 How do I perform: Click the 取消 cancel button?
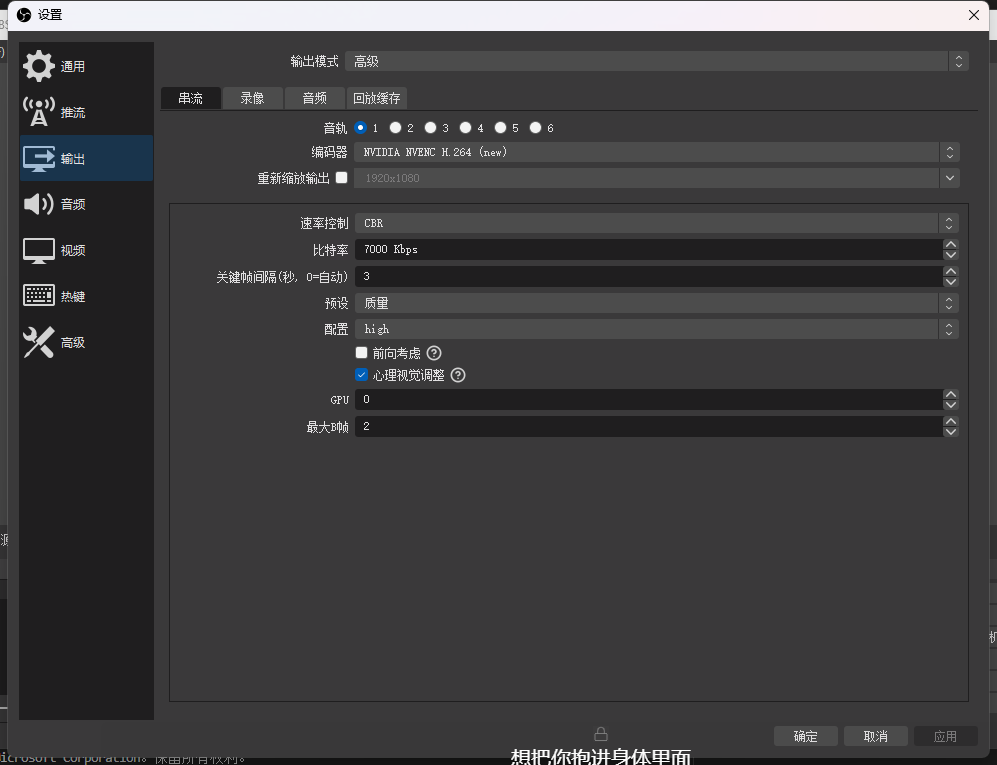point(875,736)
